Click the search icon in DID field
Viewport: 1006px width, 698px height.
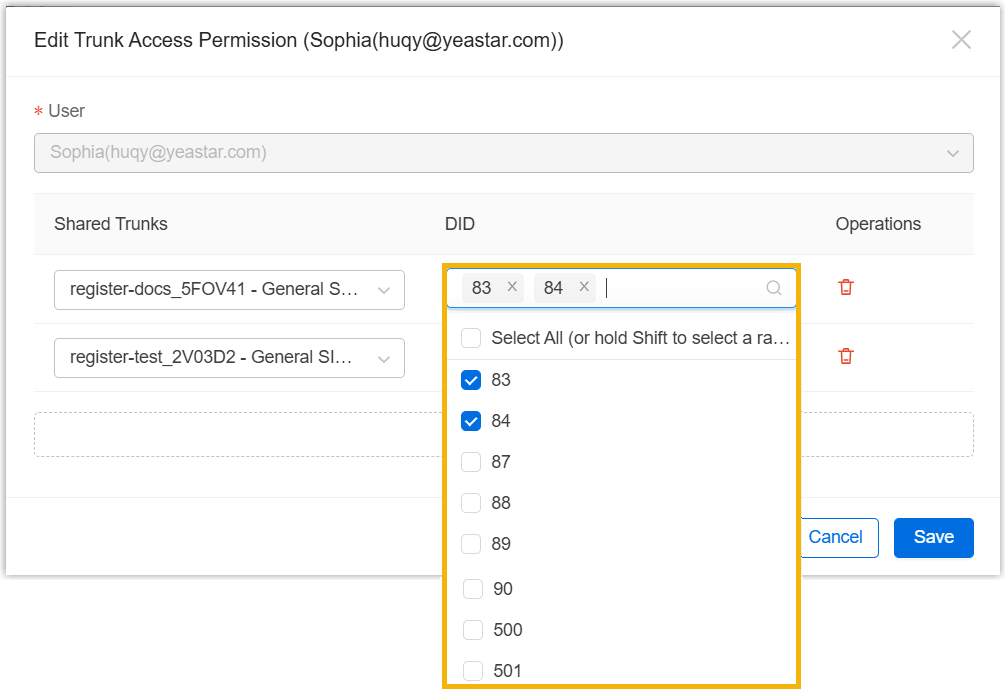pyautogui.click(x=773, y=288)
